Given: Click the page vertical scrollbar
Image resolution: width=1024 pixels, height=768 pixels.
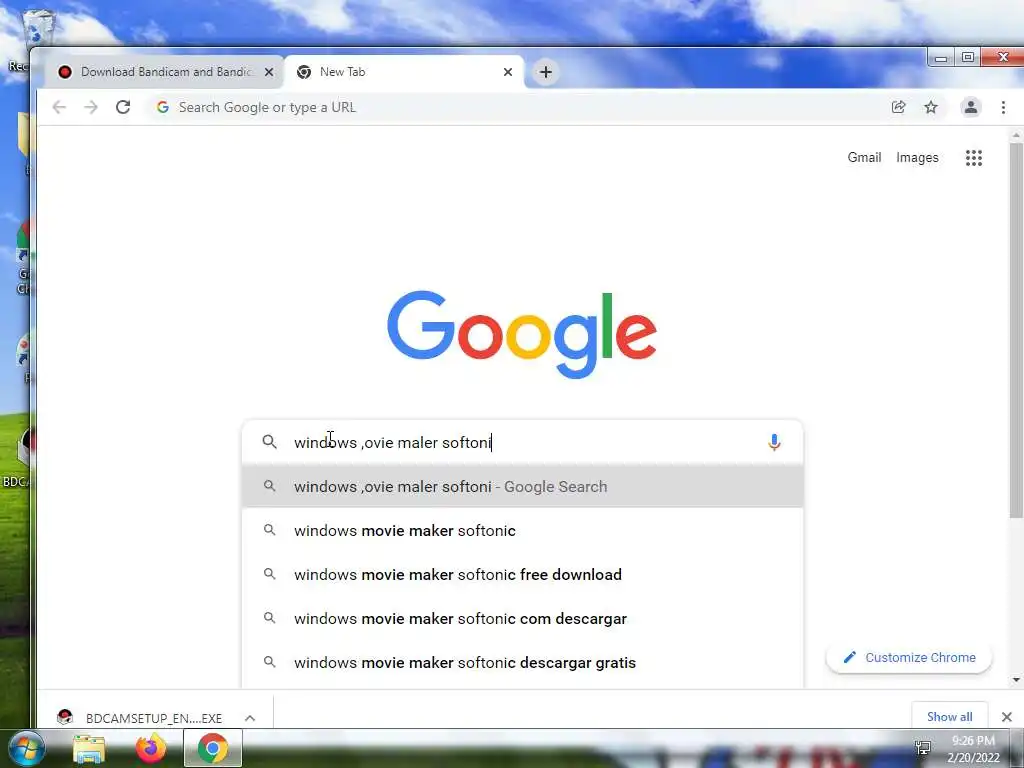Looking at the screenshot, I should (1016, 330).
